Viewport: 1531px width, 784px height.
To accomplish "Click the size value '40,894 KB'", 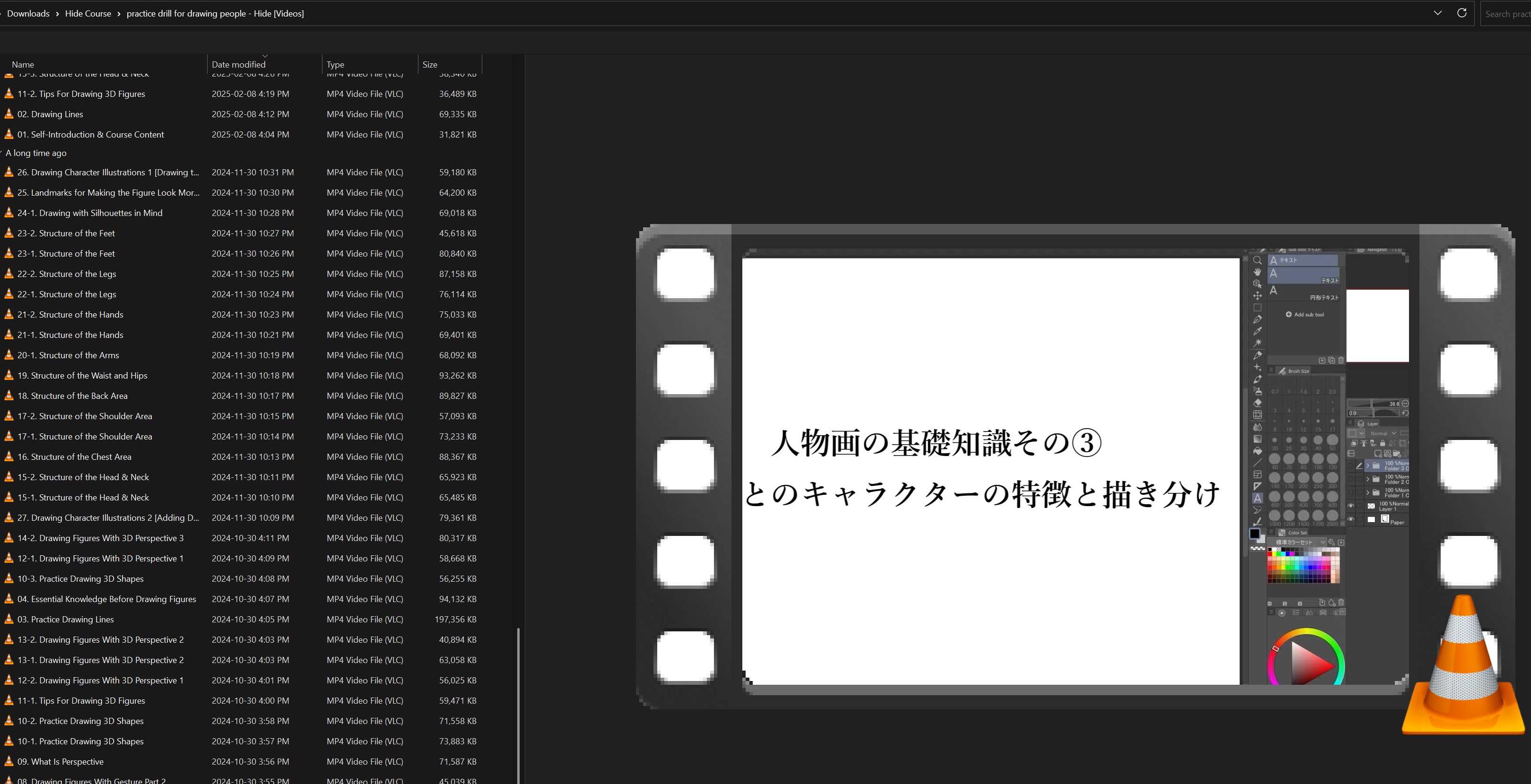I will click(x=458, y=639).
